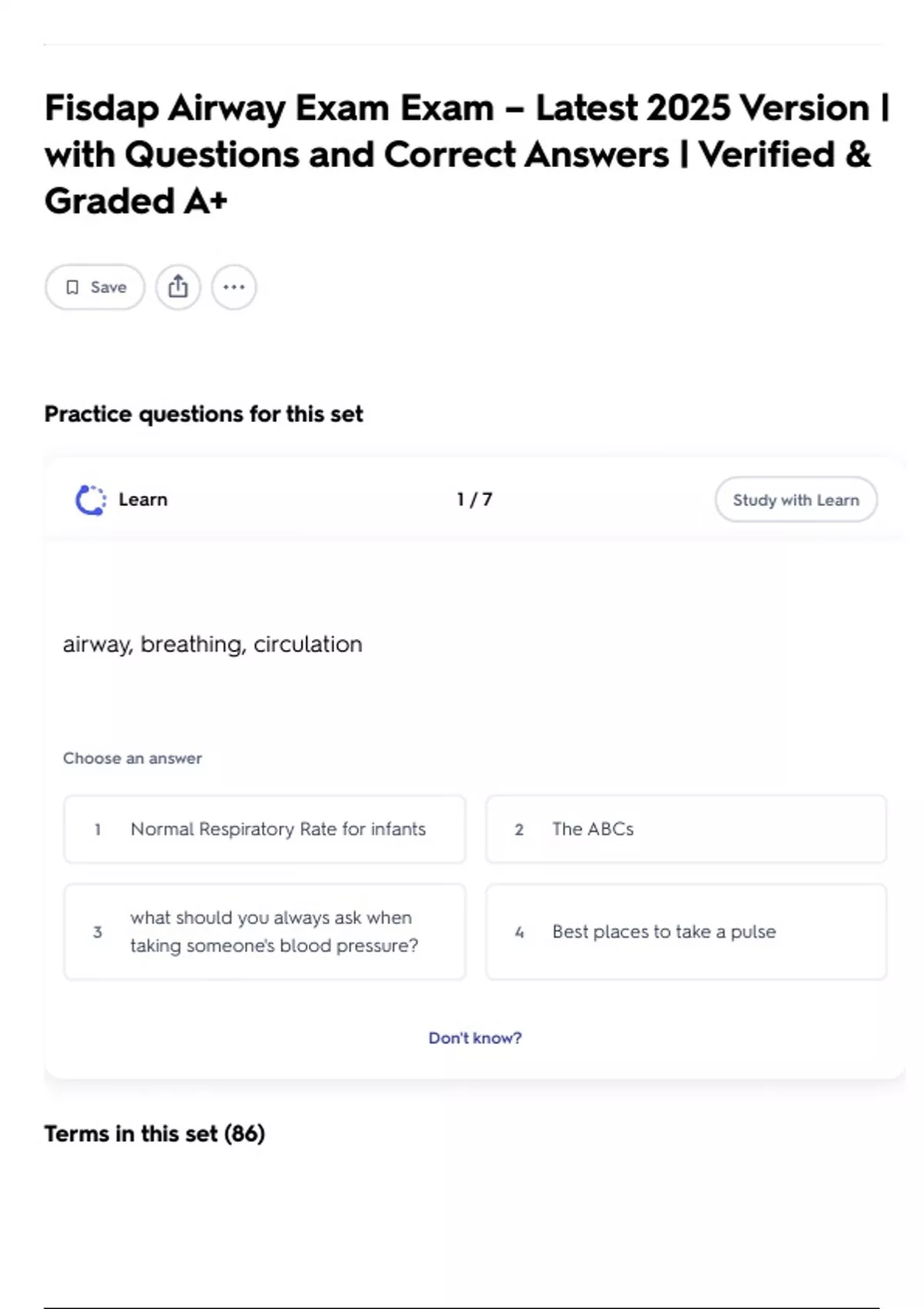Click the number 1 answer badge

(x=98, y=829)
